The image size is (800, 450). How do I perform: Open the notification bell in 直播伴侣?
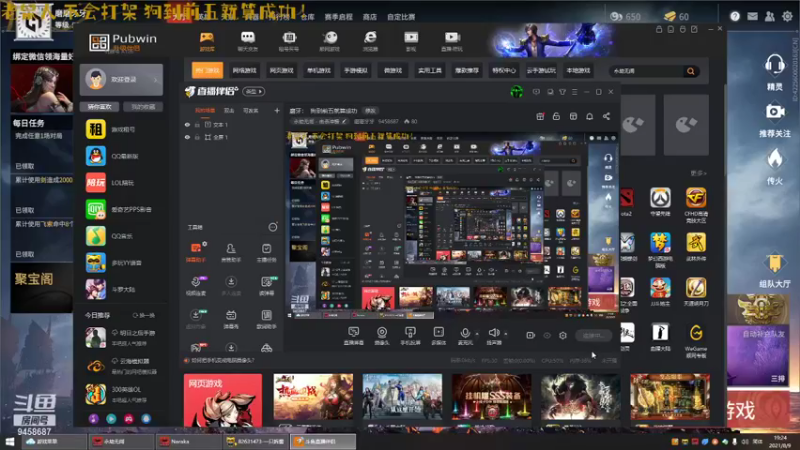[x=589, y=116]
